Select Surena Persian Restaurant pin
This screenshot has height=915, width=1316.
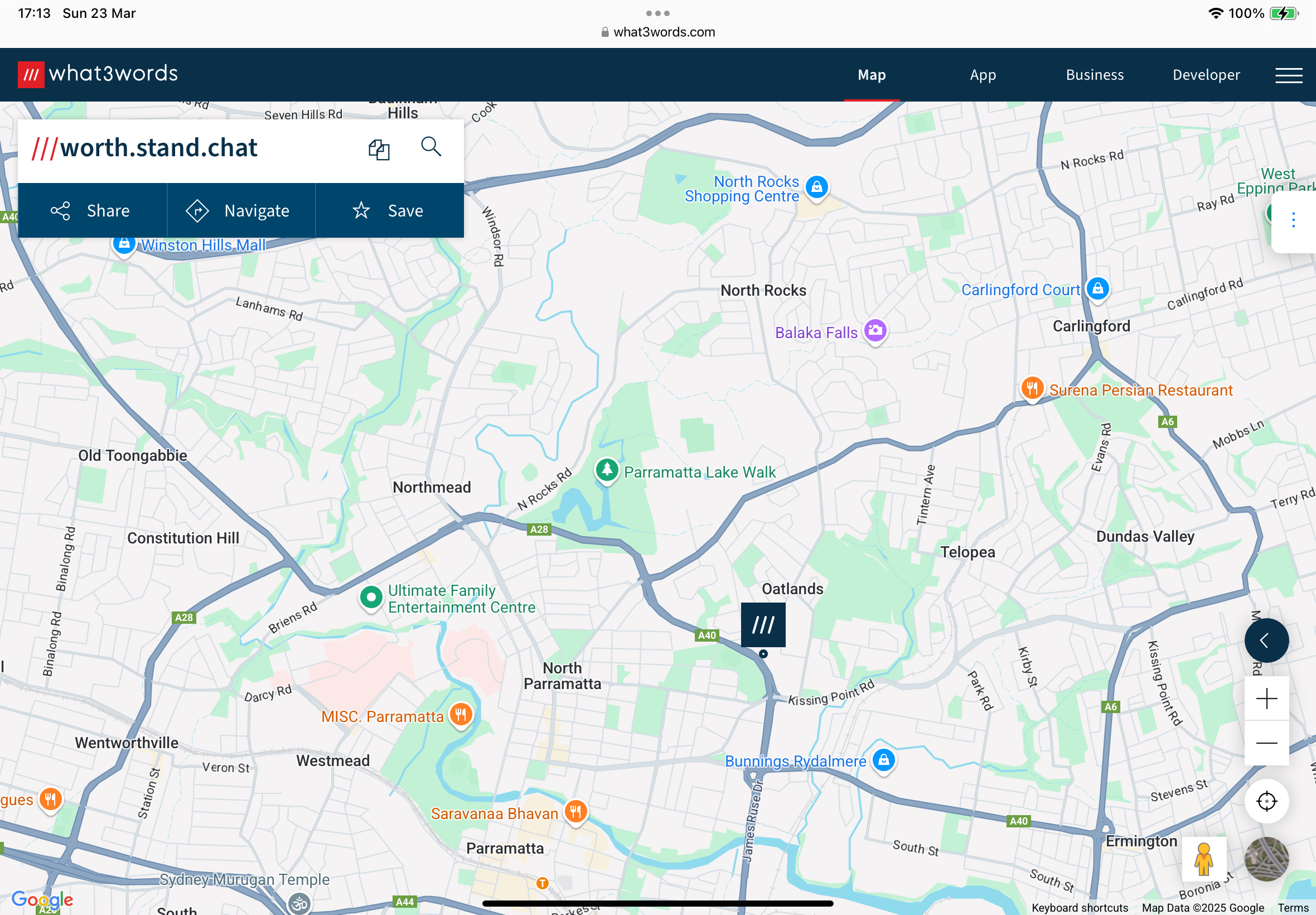click(x=1031, y=388)
